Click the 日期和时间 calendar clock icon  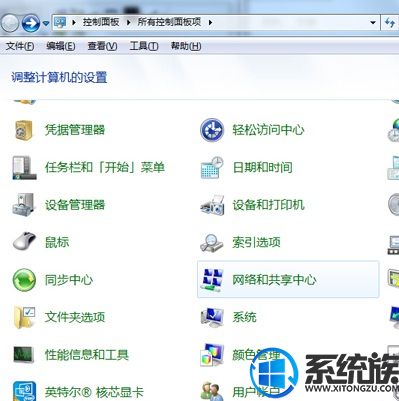212,167
